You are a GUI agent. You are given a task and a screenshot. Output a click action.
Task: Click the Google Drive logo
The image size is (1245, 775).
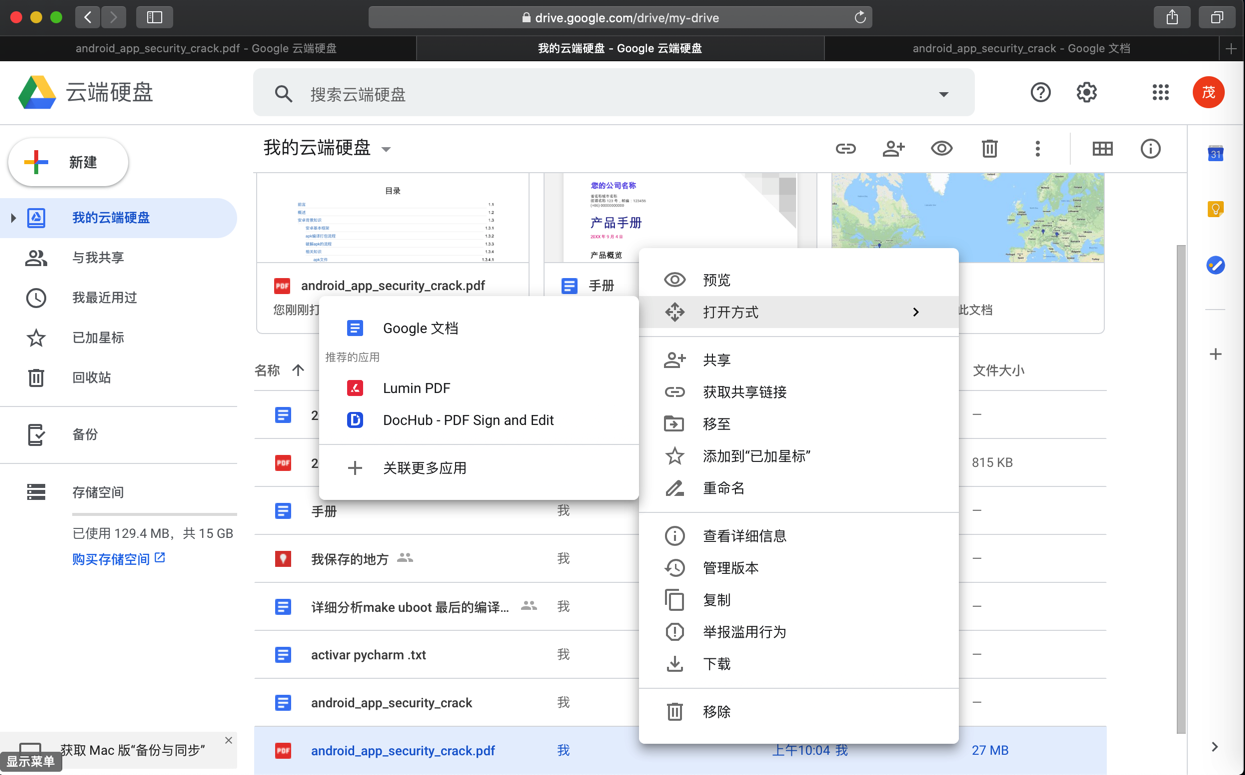click(x=37, y=93)
